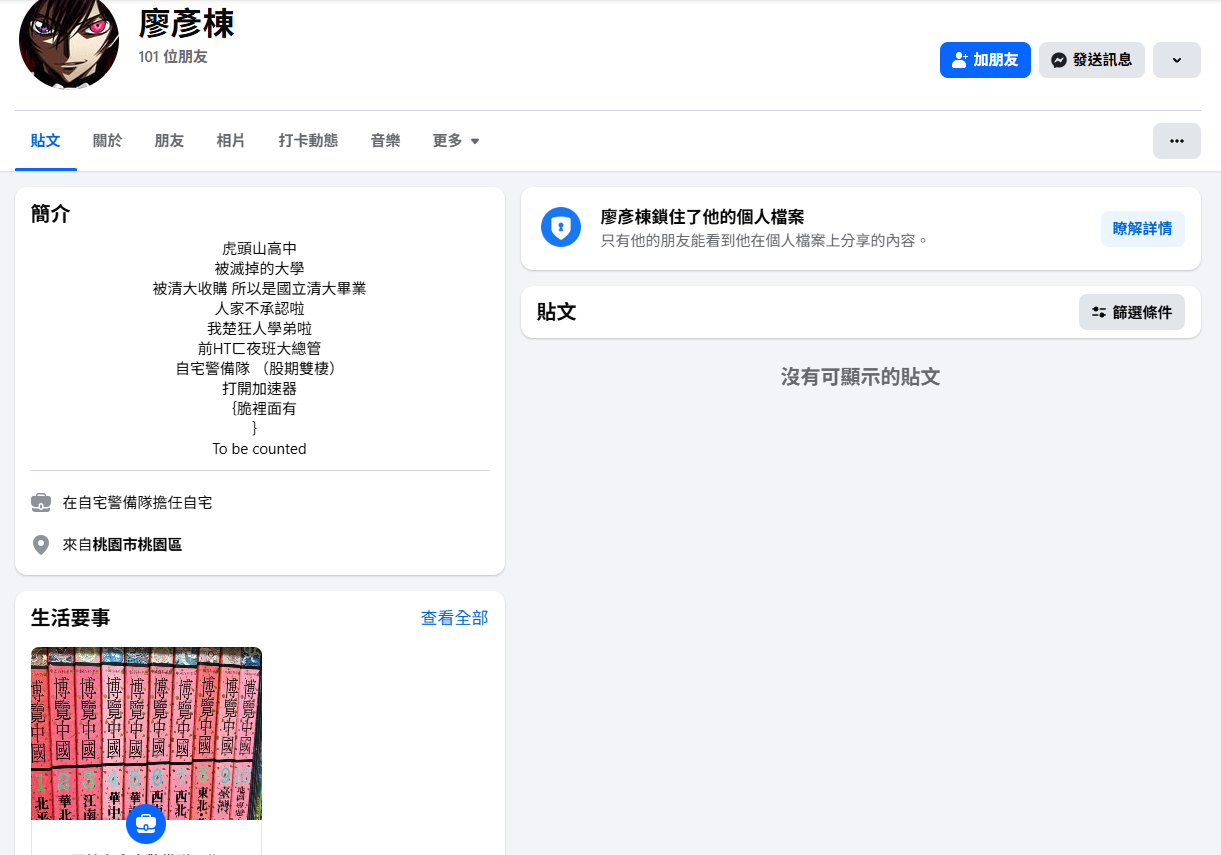Click the location pin icon
The width and height of the screenshot is (1221, 855).
41,545
